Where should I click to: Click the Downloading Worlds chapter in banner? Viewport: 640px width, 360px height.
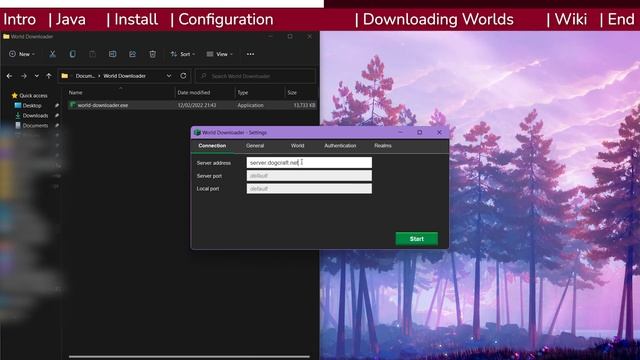(438, 19)
